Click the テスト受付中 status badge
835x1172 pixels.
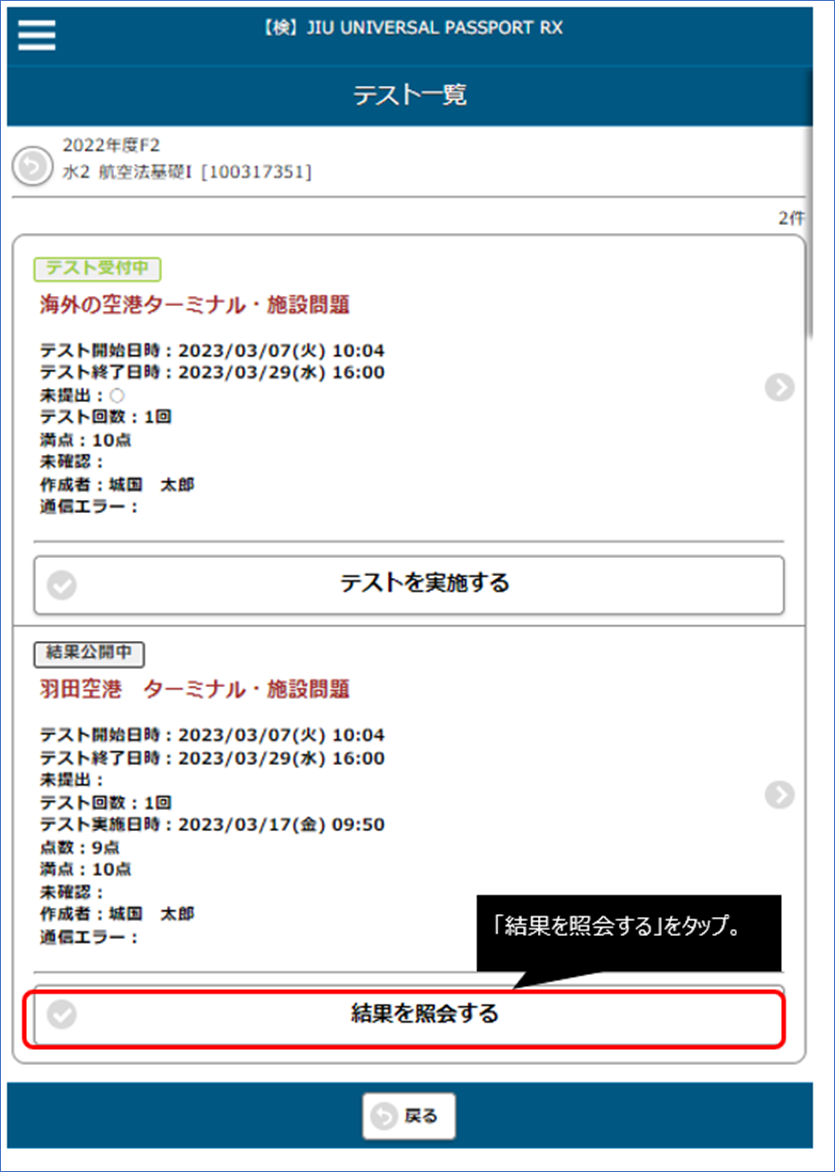(97, 269)
